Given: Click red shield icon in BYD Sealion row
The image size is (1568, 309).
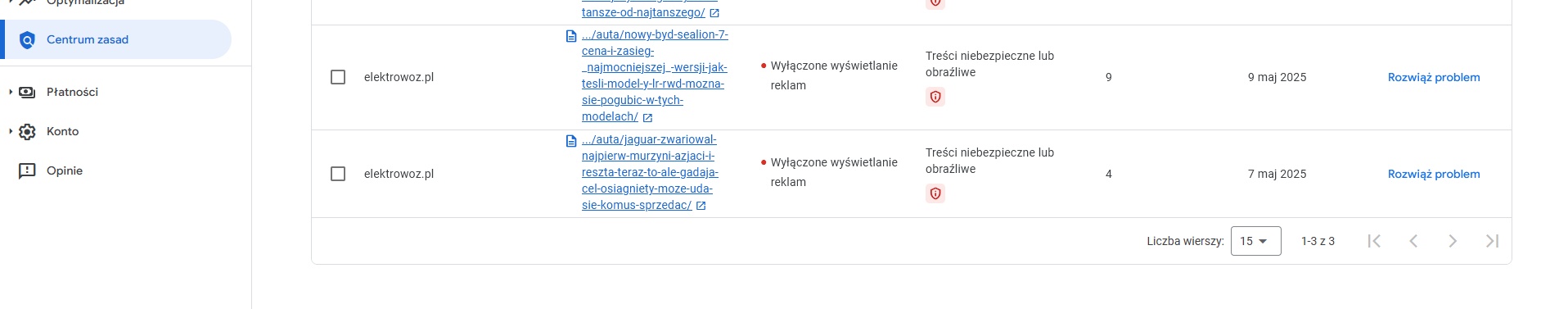Looking at the screenshot, I should tap(935, 97).
